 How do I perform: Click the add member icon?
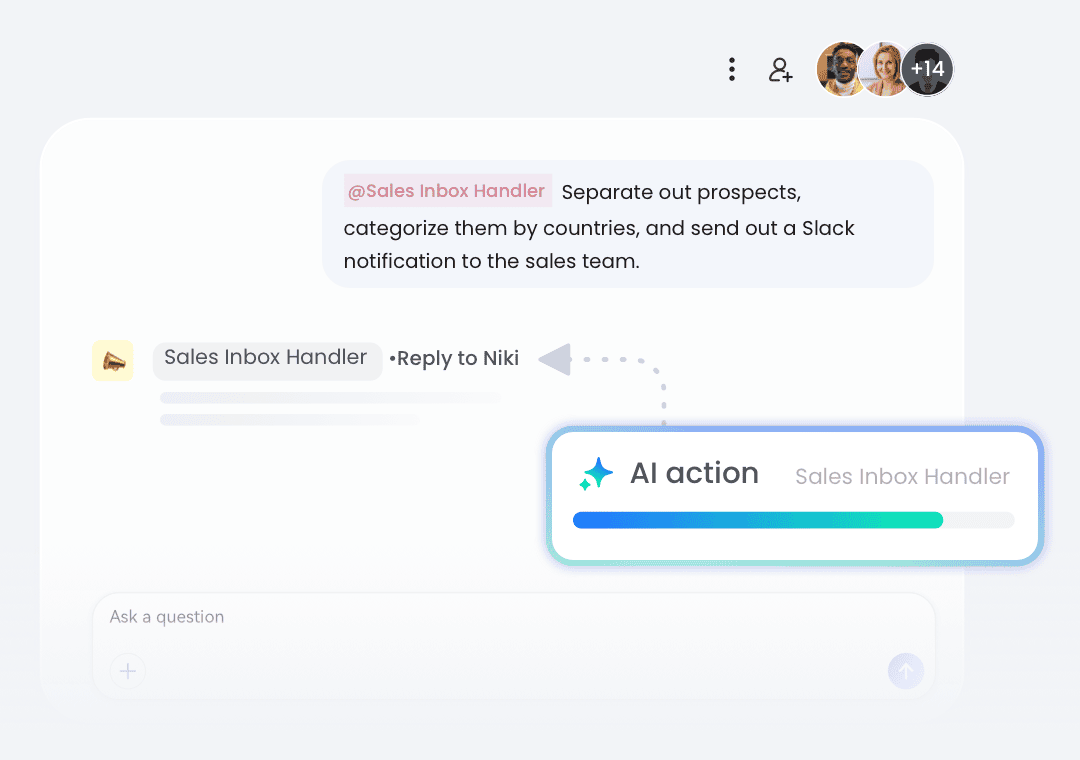(780, 69)
